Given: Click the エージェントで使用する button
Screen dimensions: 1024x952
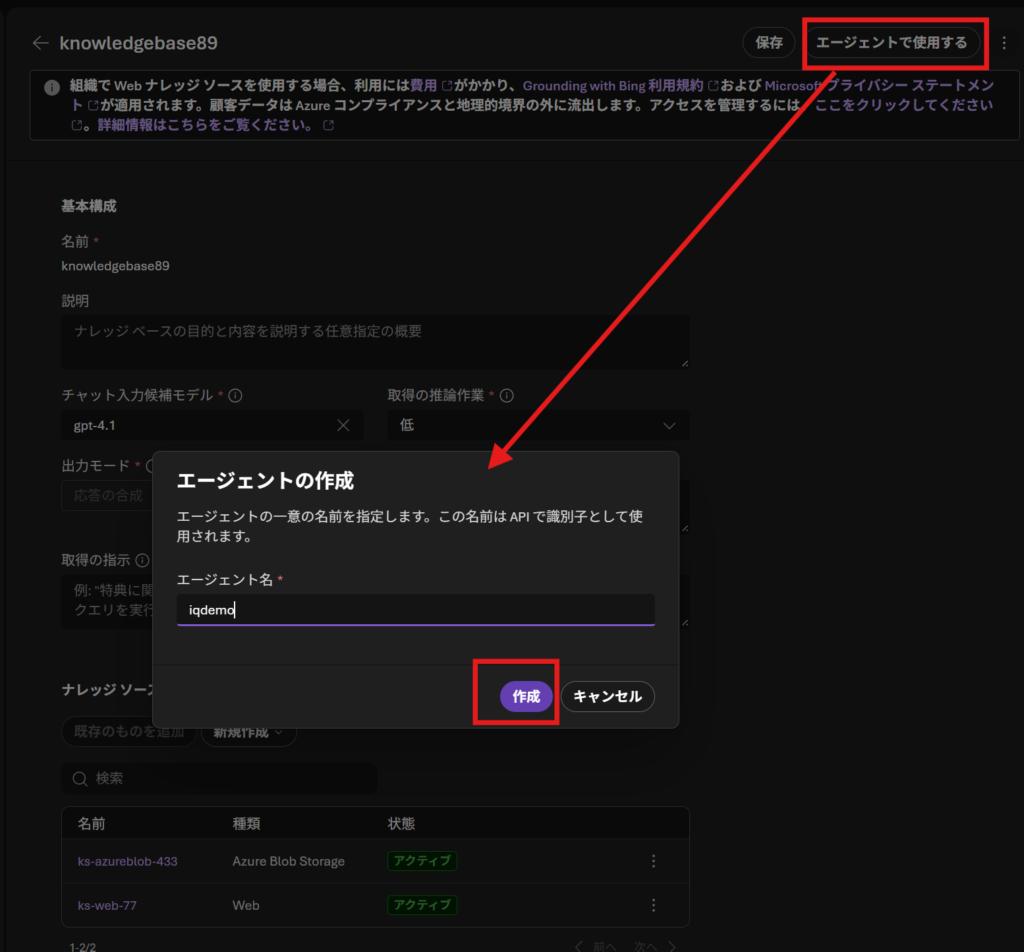Looking at the screenshot, I should [891, 43].
